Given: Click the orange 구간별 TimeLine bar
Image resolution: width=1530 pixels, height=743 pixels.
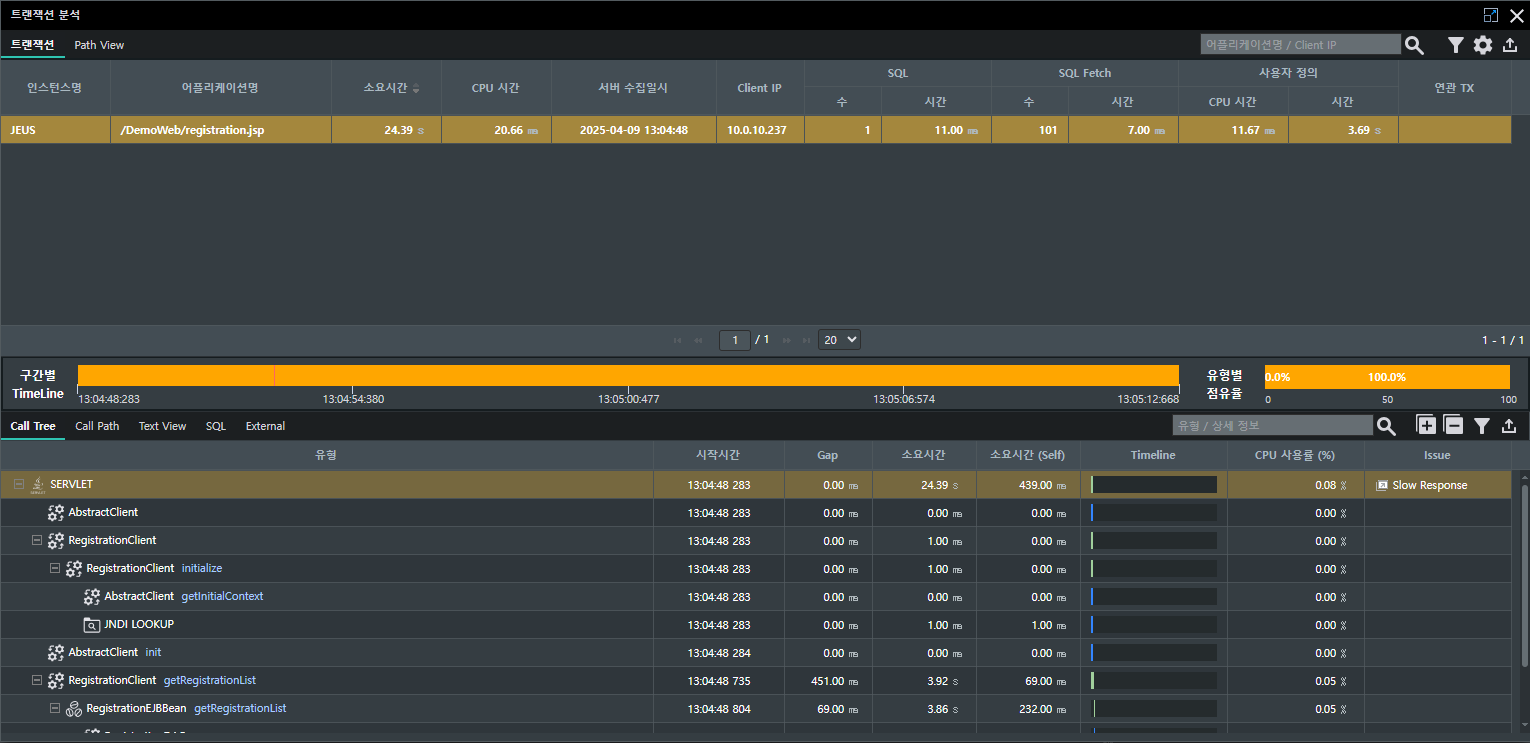Looking at the screenshot, I should pyautogui.click(x=629, y=375).
